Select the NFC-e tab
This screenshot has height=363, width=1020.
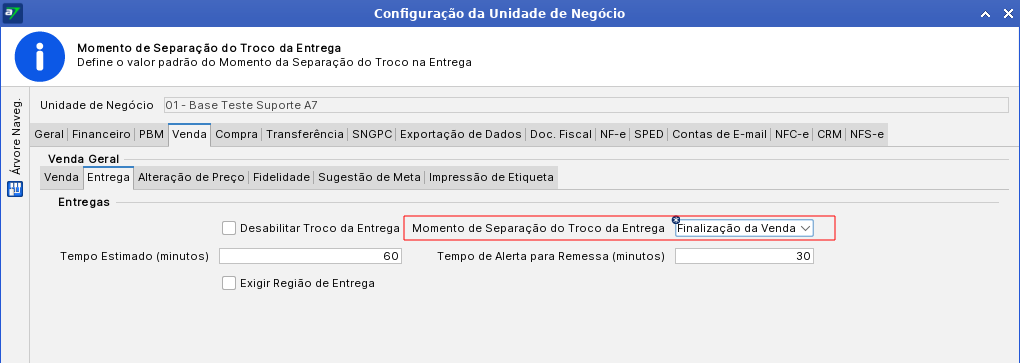click(792, 135)
